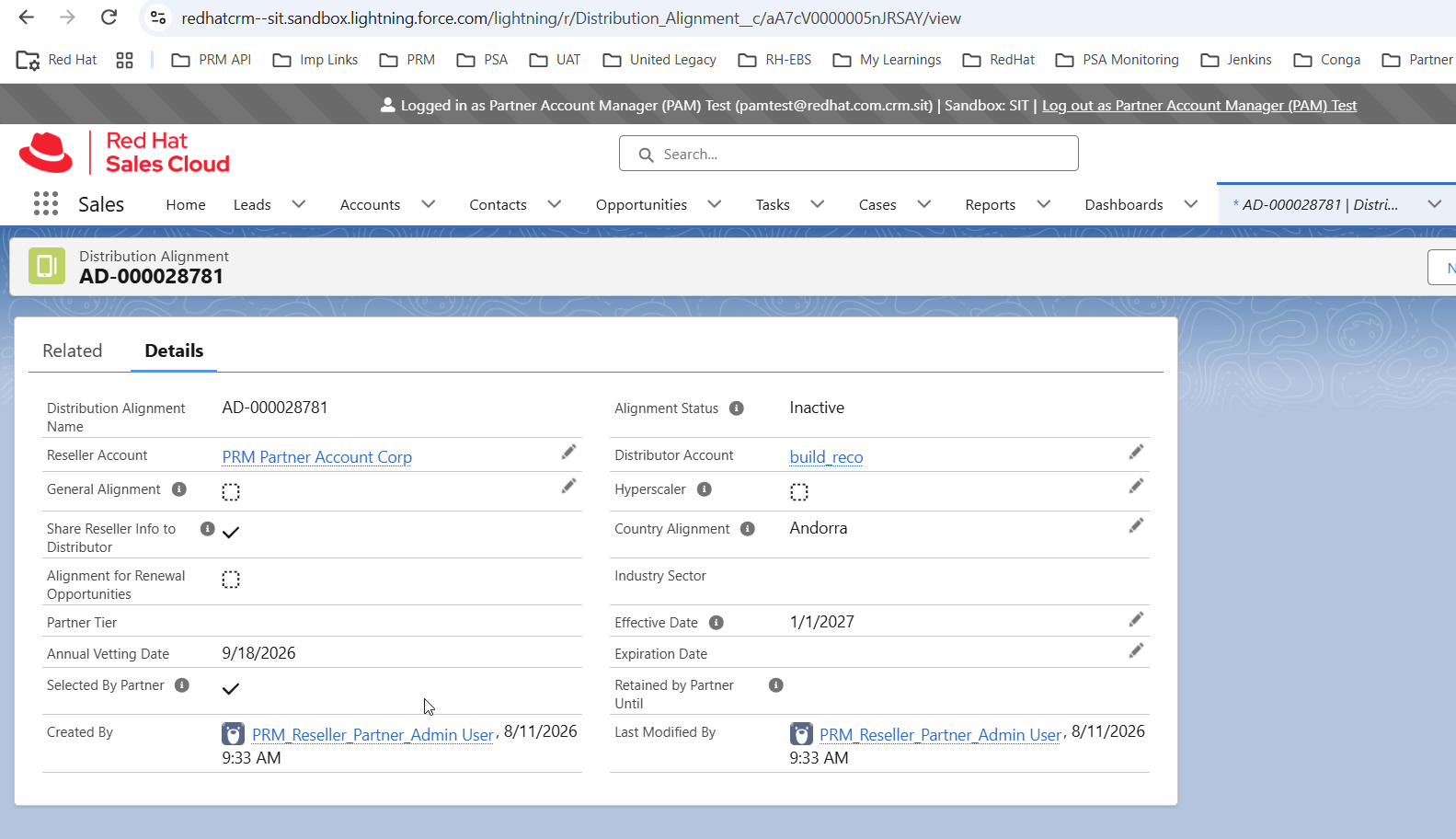
Task: Toggle the Selected By Partner checkbox
Action: tap(231, 688)
